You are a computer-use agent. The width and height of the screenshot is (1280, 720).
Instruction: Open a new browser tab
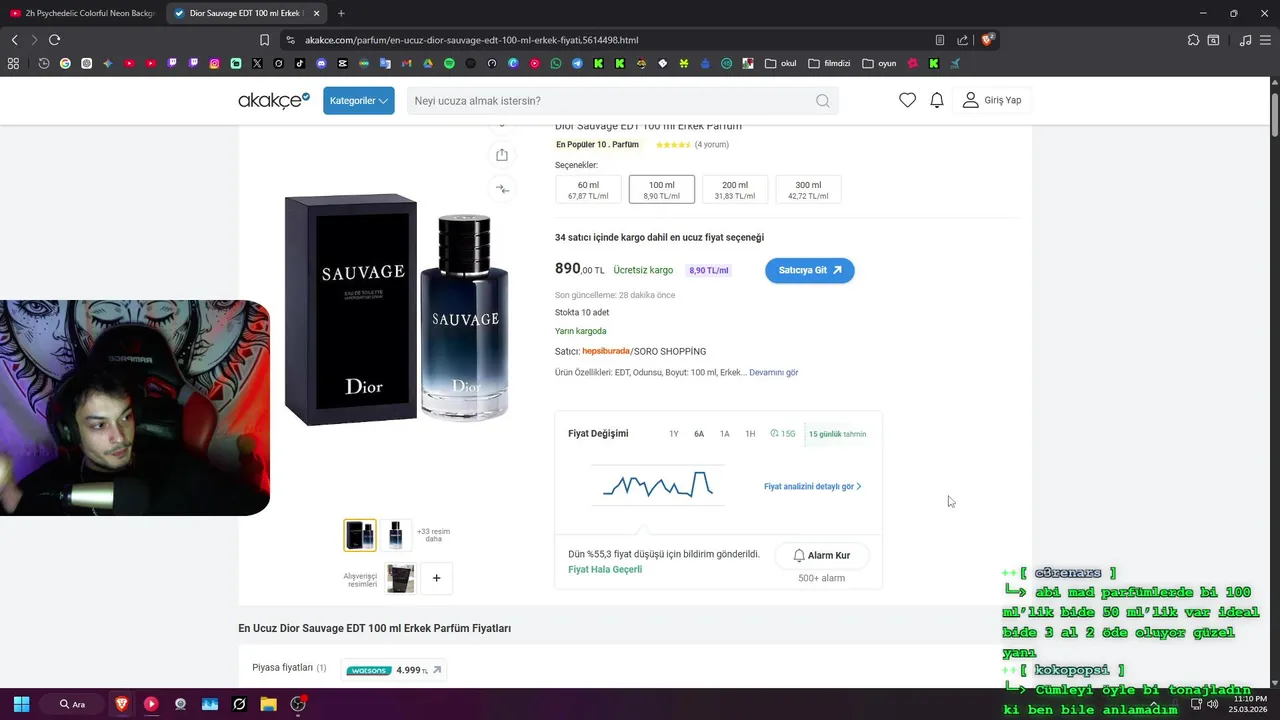click(341, 13)
